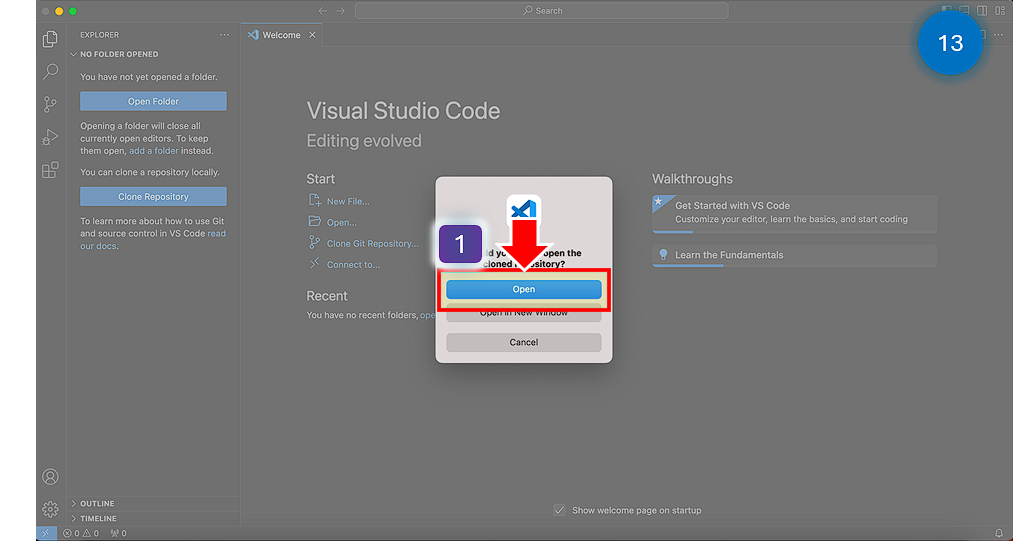Screen dimensions: 1013x541
Task: Go forward using the title bar arrow
Action: pos(340,11)
